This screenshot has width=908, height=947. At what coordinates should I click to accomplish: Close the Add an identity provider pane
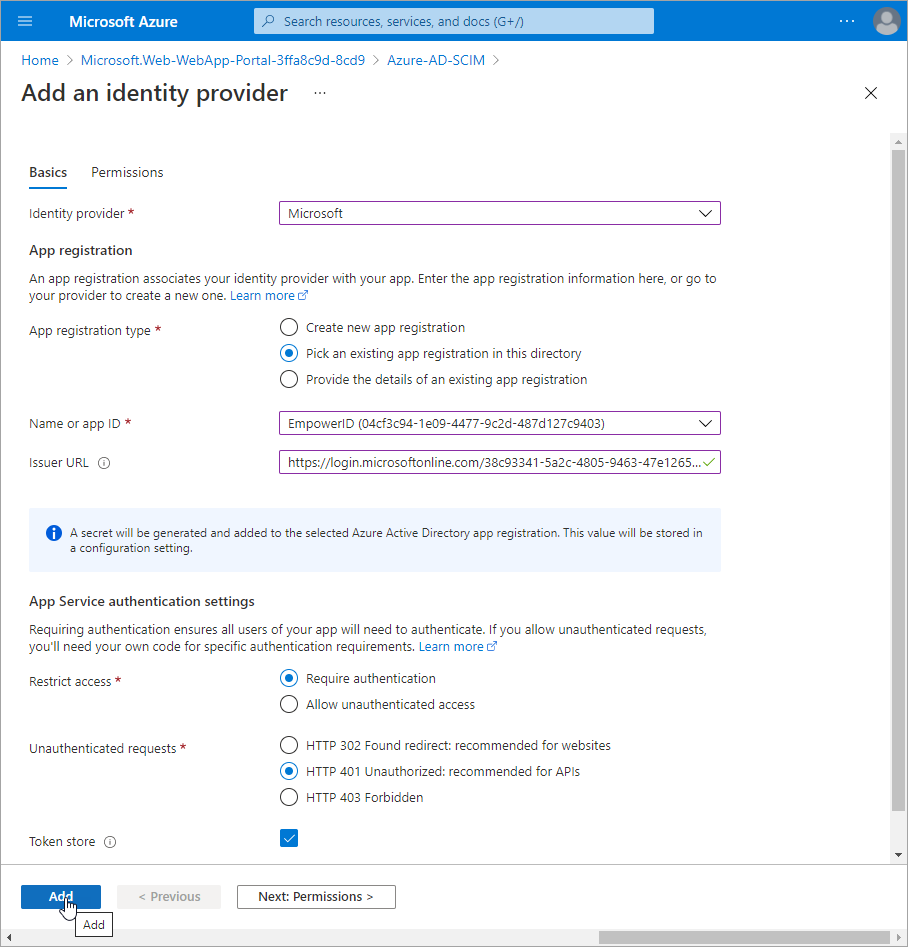[x=870, y=93]
